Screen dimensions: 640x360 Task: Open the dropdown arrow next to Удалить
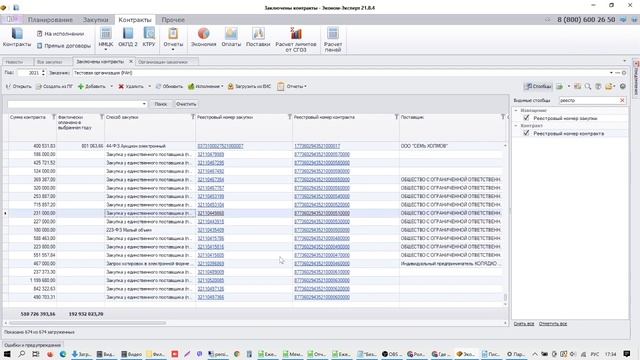149,87
